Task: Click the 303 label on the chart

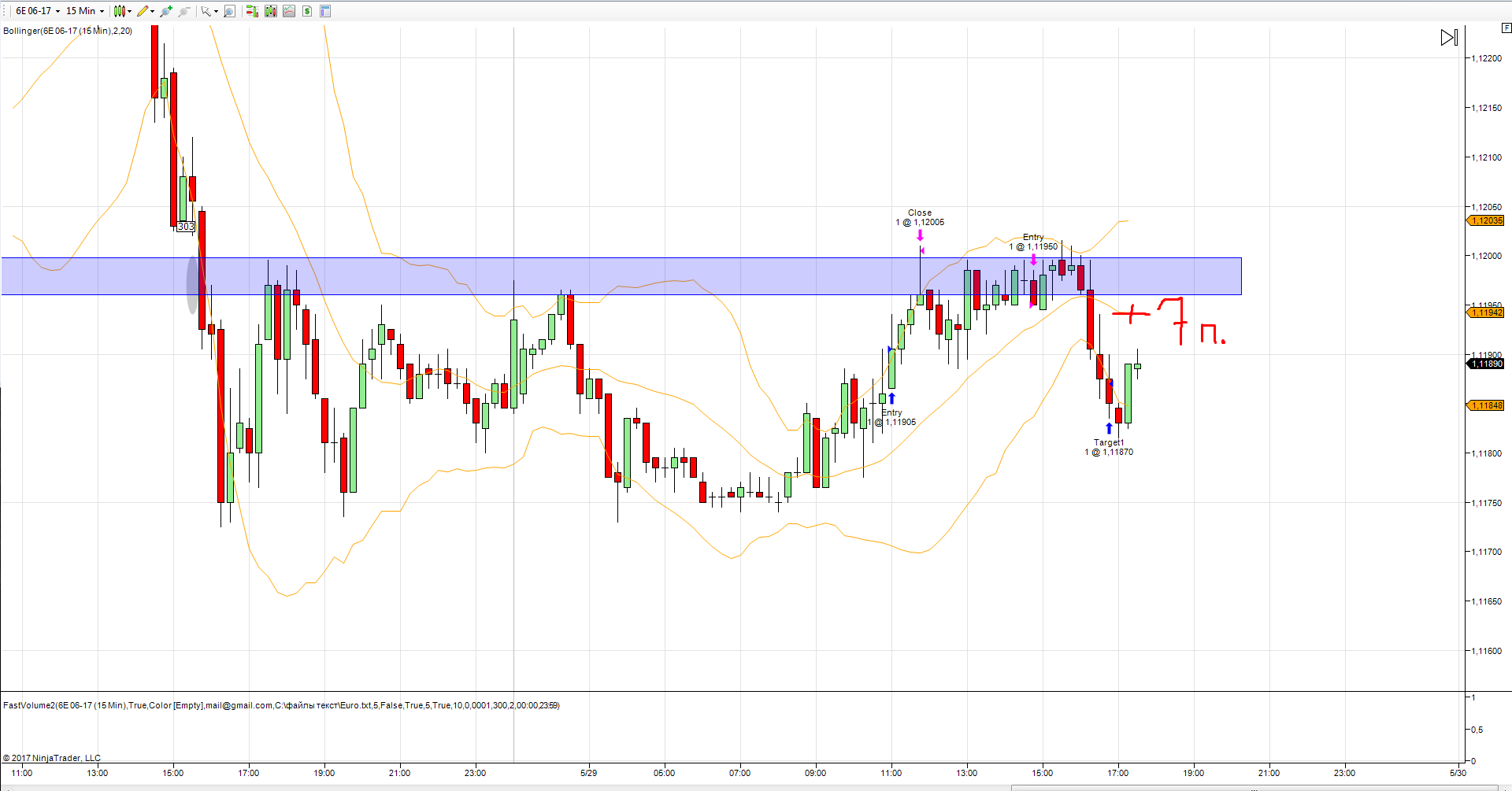Action: click(186, 227)
